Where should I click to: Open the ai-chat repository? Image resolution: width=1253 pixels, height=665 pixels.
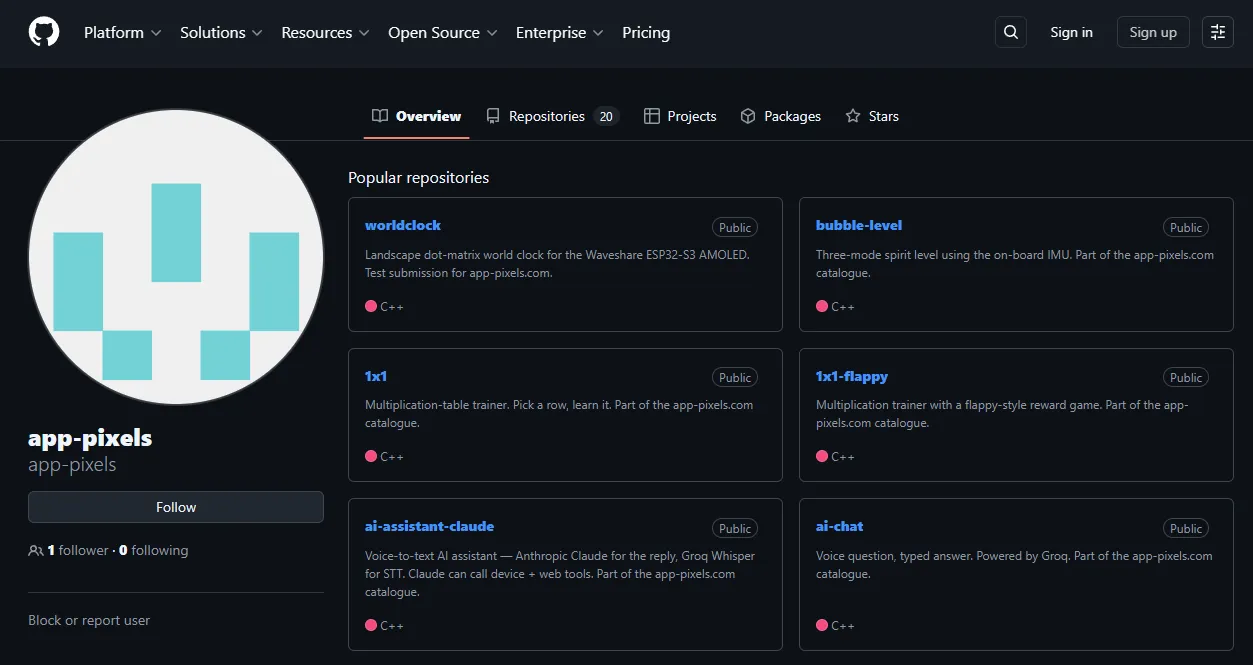pyautogui.click(x=839, y=526)
